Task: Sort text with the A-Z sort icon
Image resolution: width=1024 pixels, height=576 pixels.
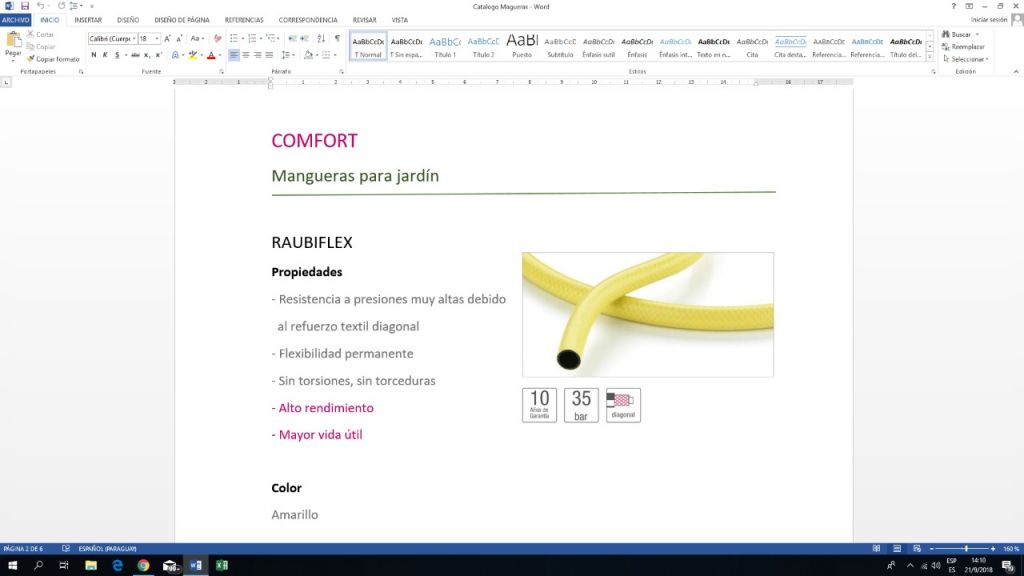Action: 321,39
